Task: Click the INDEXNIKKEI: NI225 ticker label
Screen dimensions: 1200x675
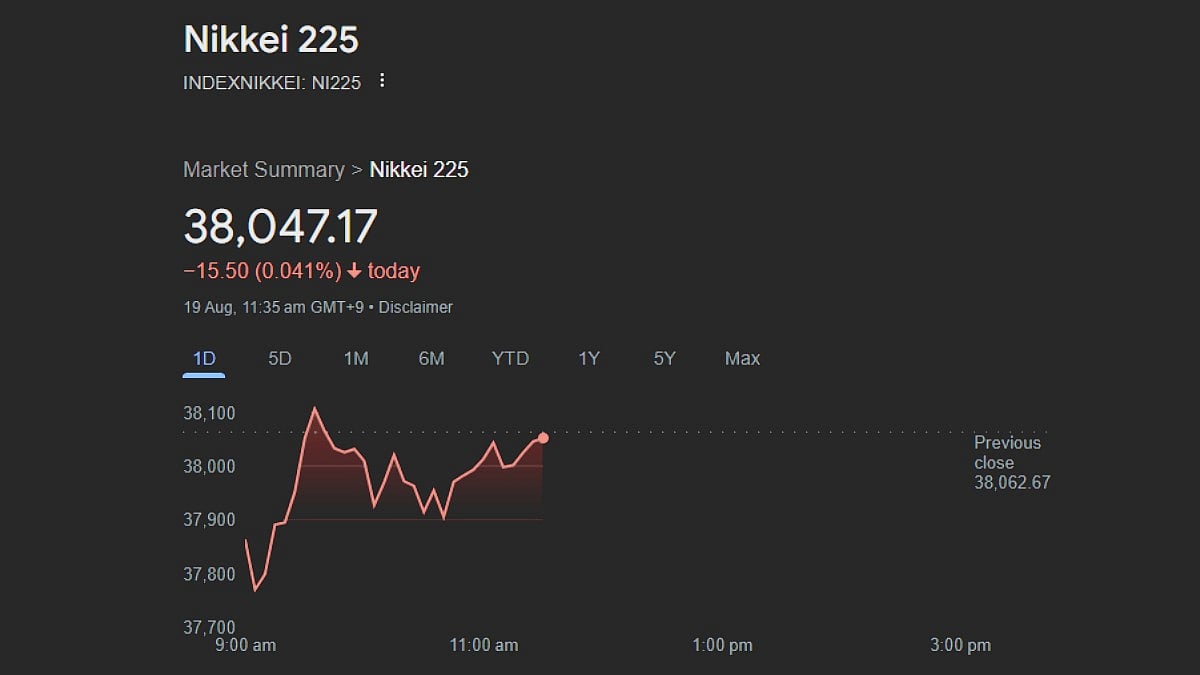Action: pos(272,83)
